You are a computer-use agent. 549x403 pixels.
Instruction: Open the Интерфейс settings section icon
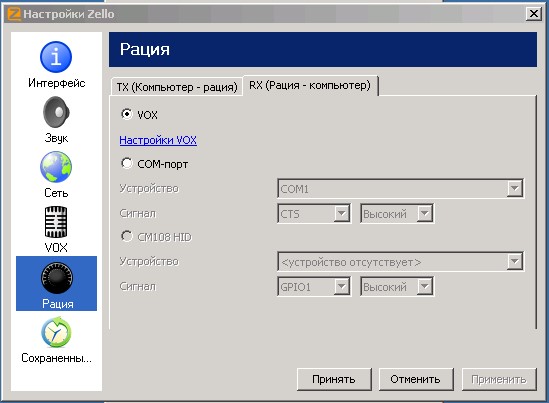[56, 57]
